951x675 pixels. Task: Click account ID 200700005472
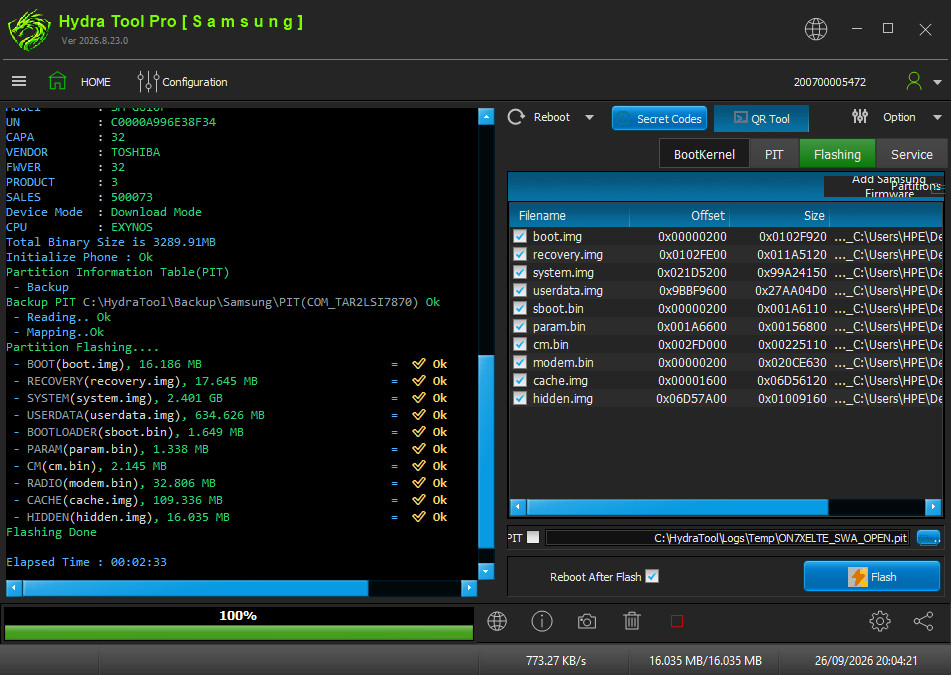[829, 82]
